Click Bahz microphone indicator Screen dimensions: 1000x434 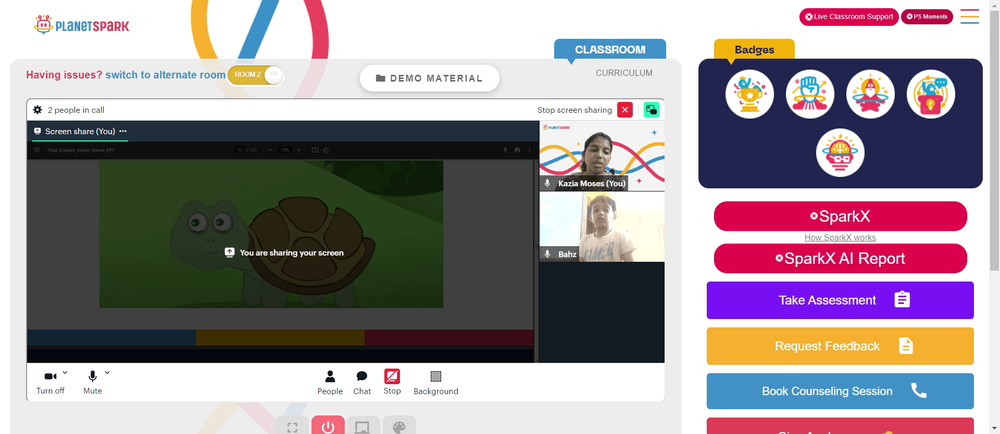547,254
